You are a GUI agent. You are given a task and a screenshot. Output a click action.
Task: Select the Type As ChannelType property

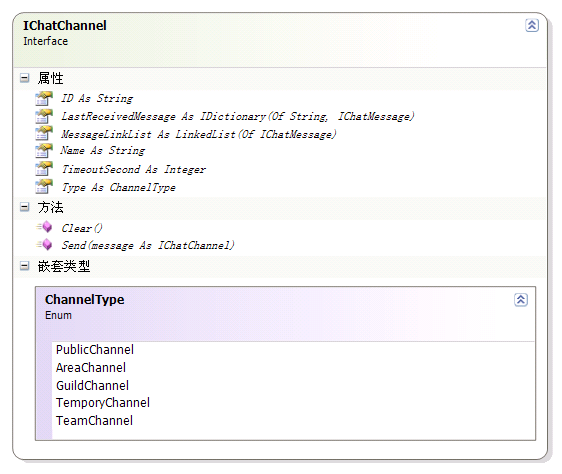119,188
